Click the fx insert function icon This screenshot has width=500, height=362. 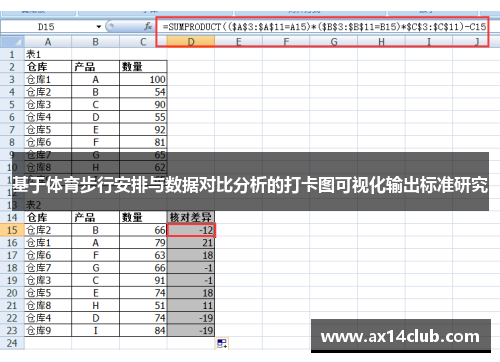pos(148,26)
